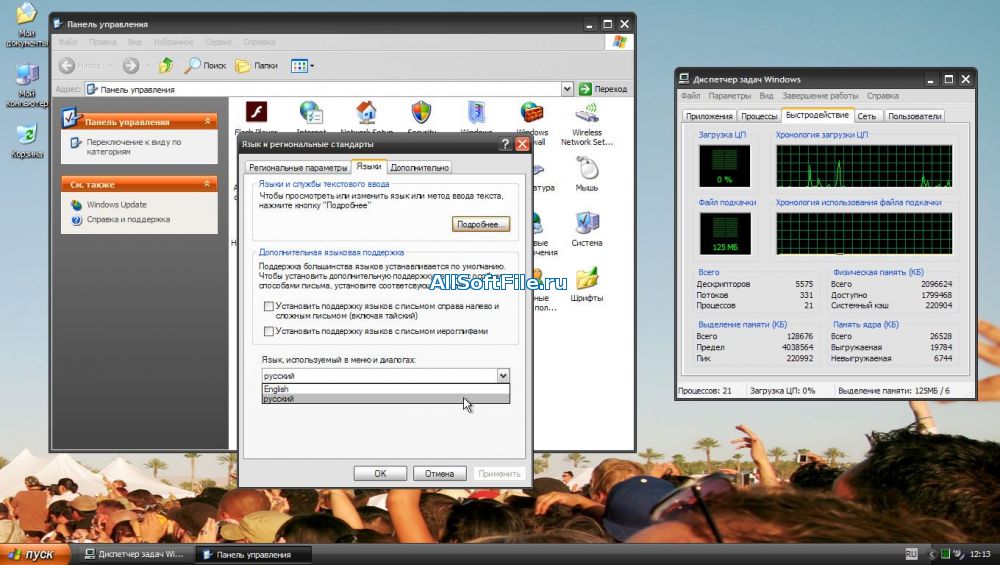
Task: Open Вид menu in Task Manager
Action: point(766,96)
